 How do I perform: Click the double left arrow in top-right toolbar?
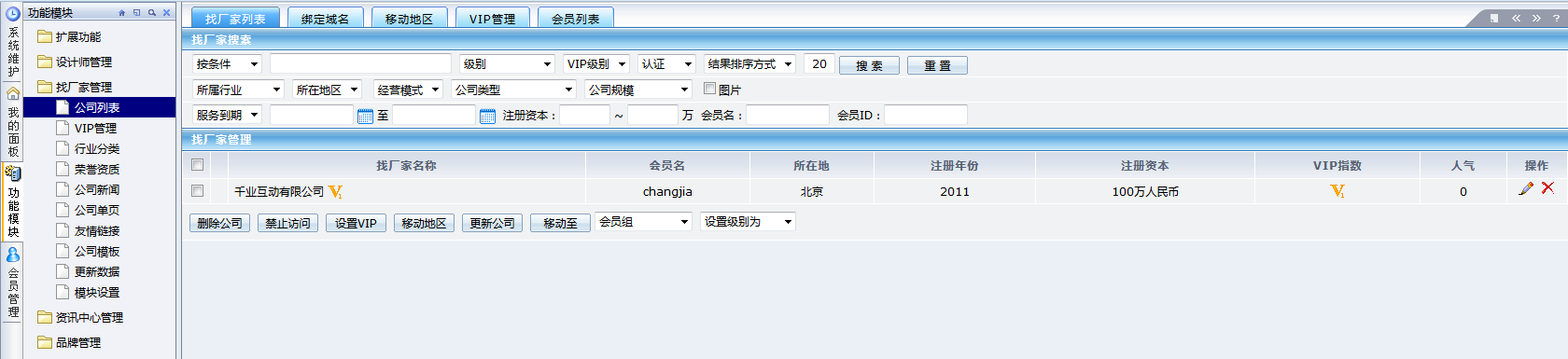(1517, 18)
